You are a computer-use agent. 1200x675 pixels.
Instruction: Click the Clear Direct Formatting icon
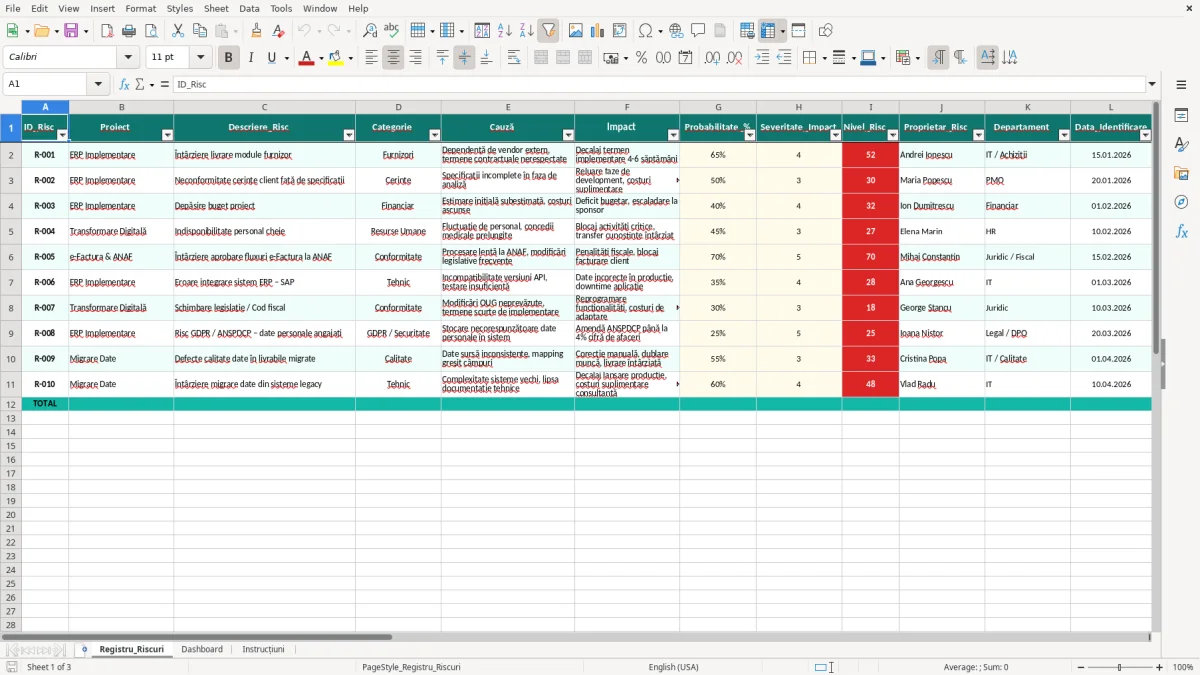[x=279, y=31]
